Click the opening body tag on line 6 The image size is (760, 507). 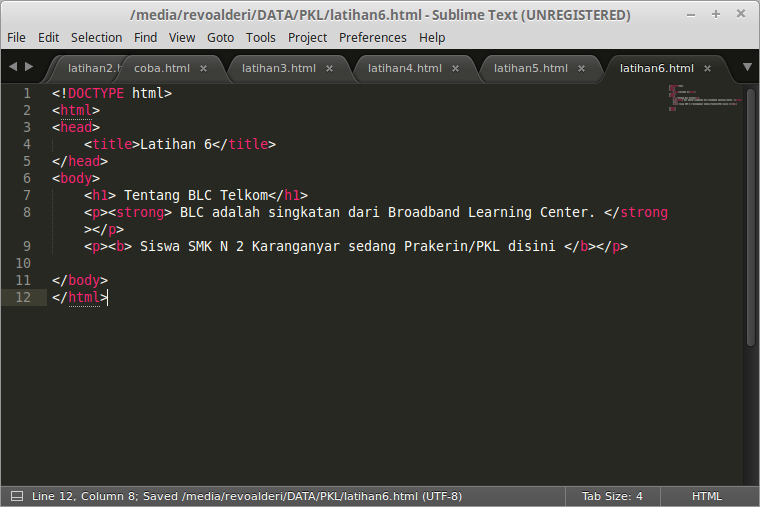coord(76,178)
